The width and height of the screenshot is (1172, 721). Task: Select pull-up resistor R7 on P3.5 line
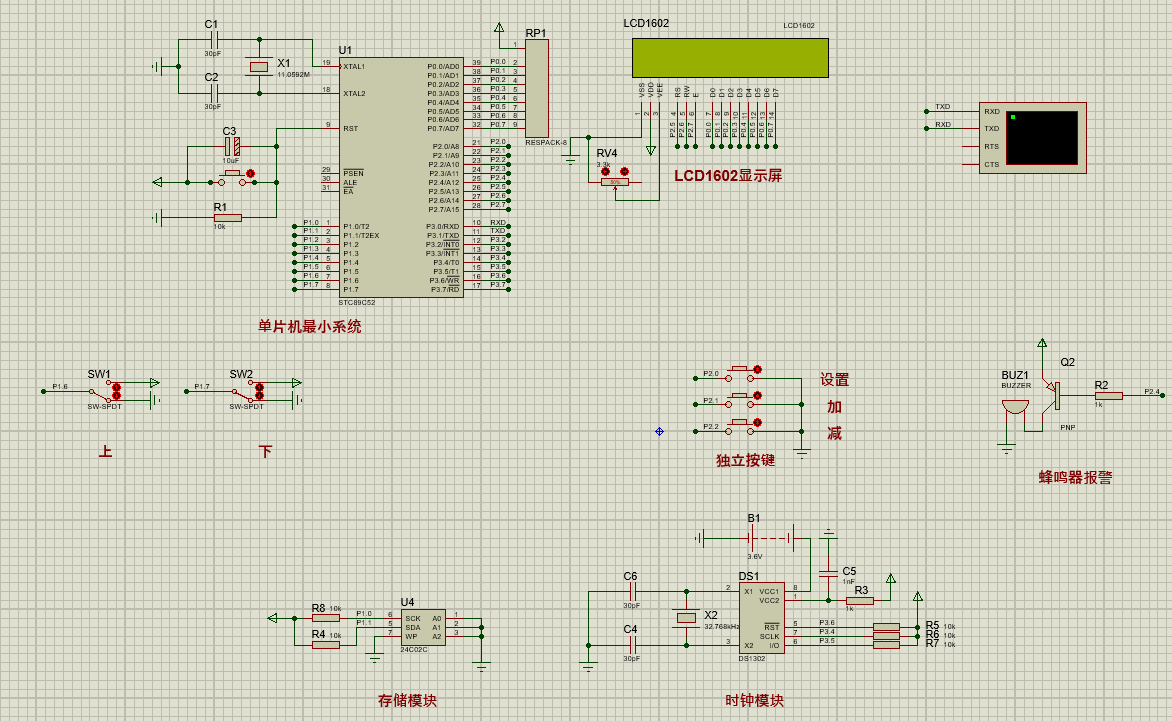pos(886,644)
